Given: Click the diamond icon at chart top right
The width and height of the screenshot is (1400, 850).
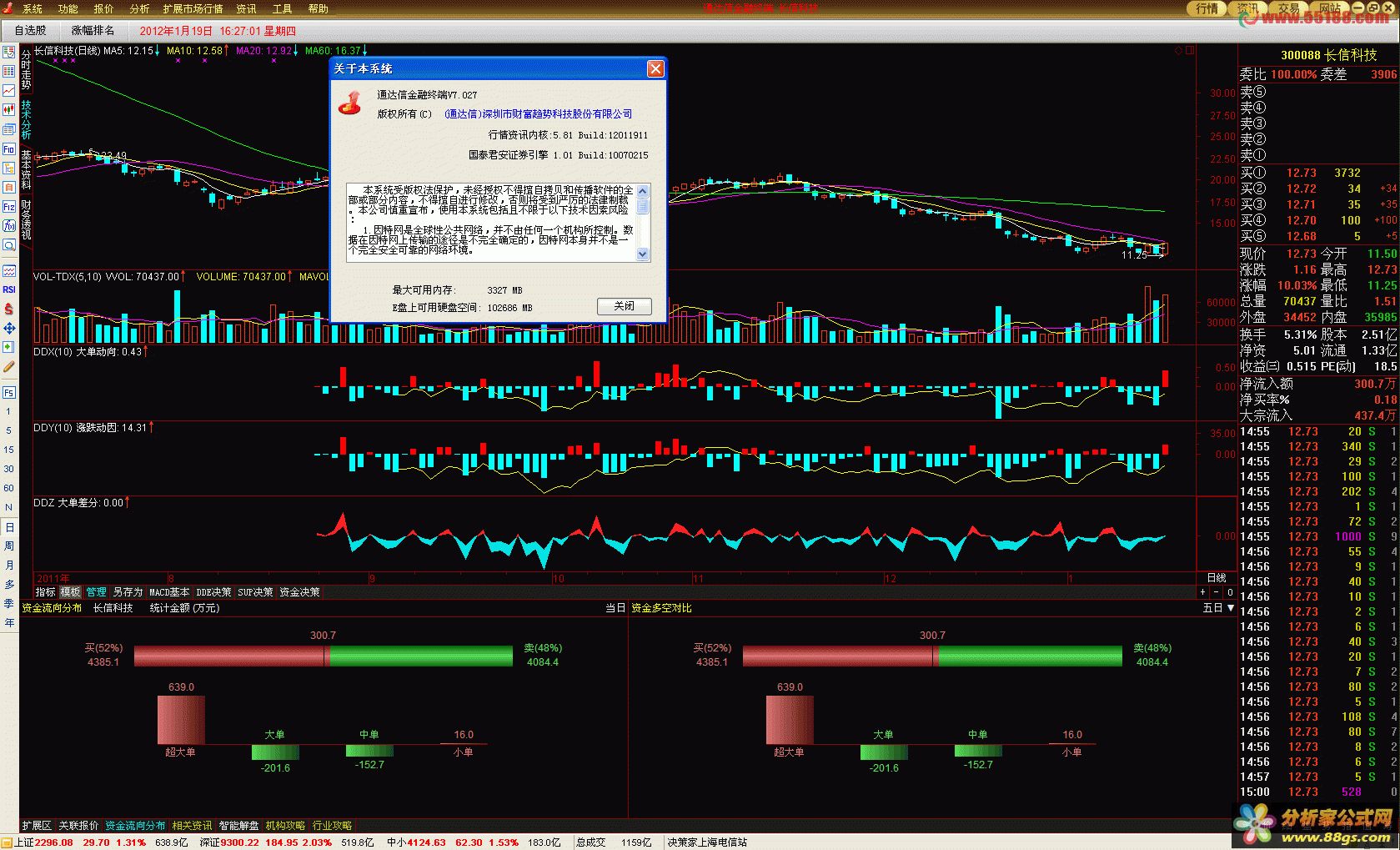Looking at the screenshot, I should pos(1179,50).
